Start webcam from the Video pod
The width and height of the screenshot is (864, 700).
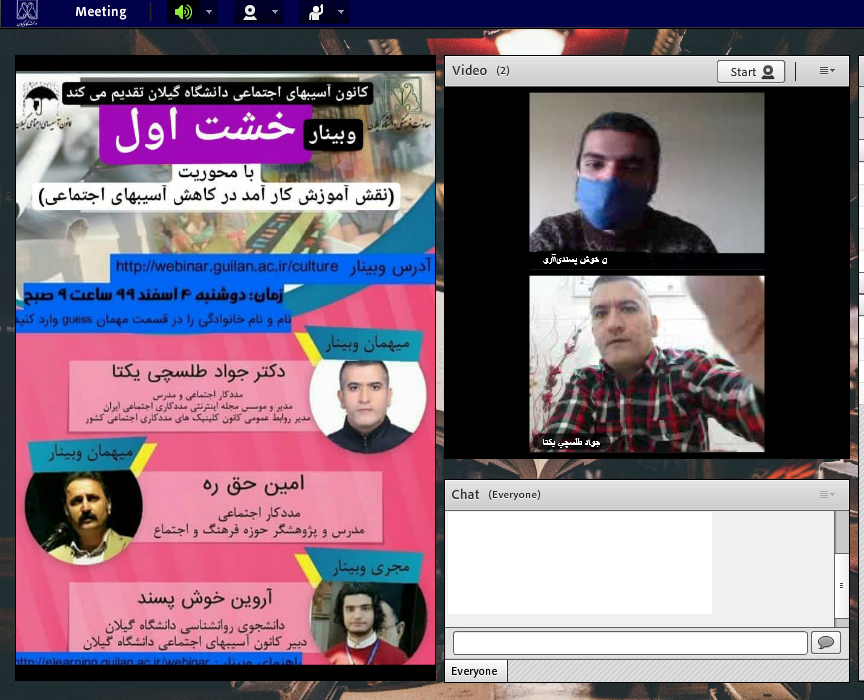[750, 71]
